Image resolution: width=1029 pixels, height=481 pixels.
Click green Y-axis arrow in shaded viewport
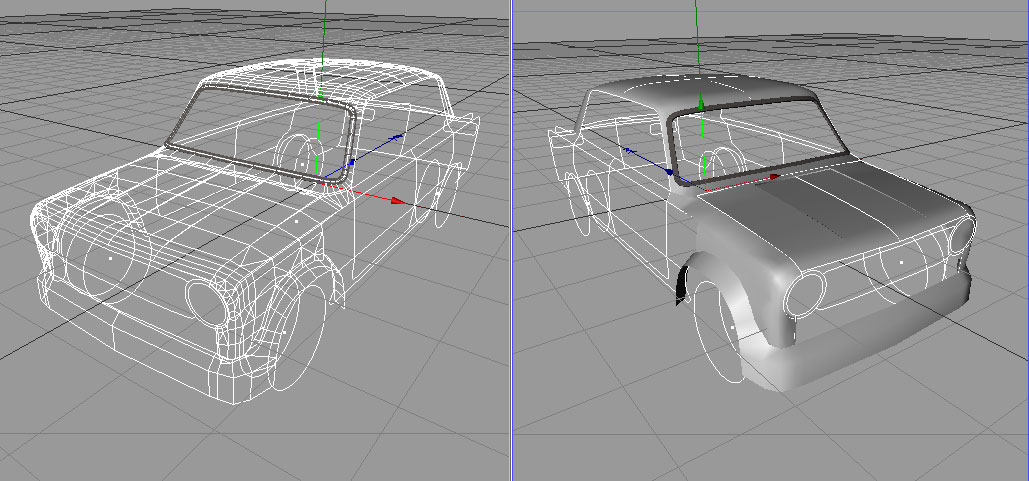click(x=701, y=104)
